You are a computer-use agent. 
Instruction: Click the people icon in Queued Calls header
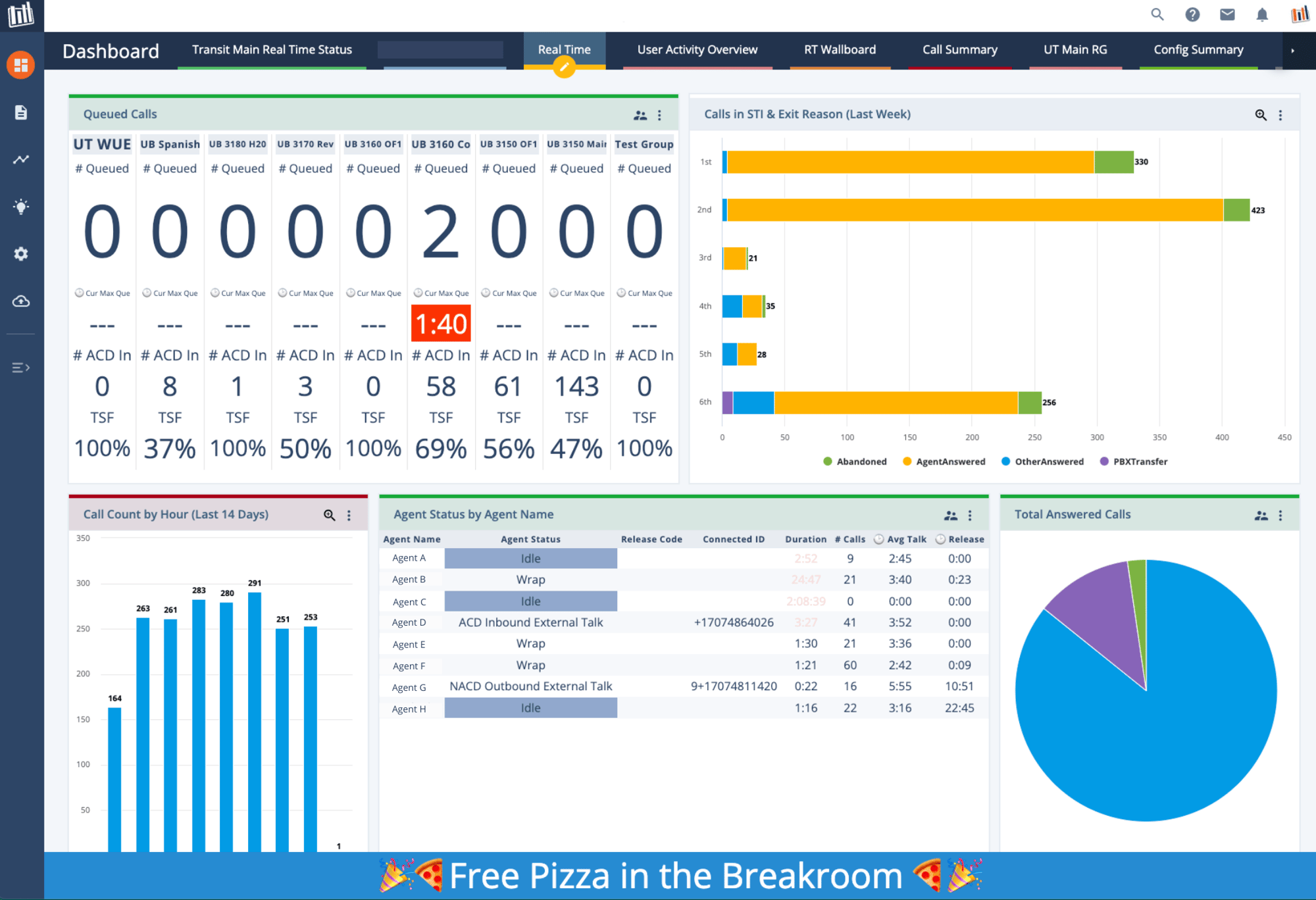click(x=640, y=115)
